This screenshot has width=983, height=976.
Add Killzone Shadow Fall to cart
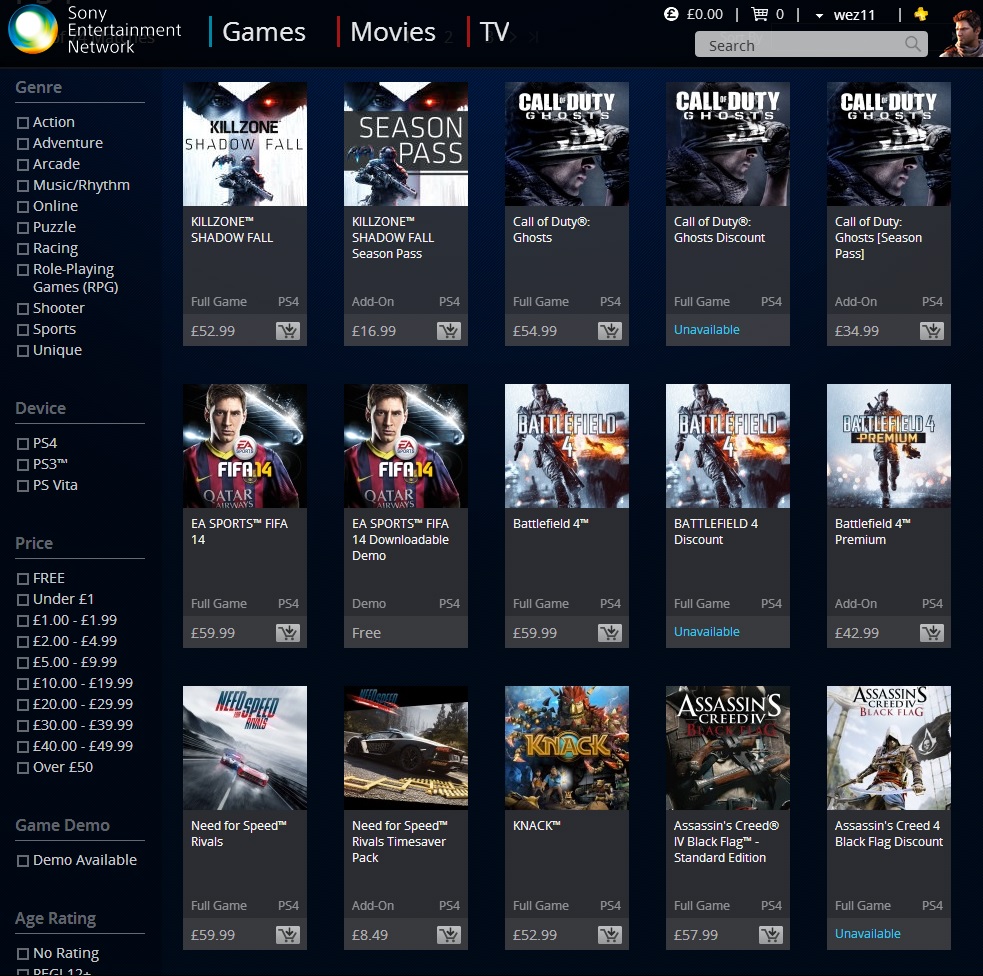(288, 331)
